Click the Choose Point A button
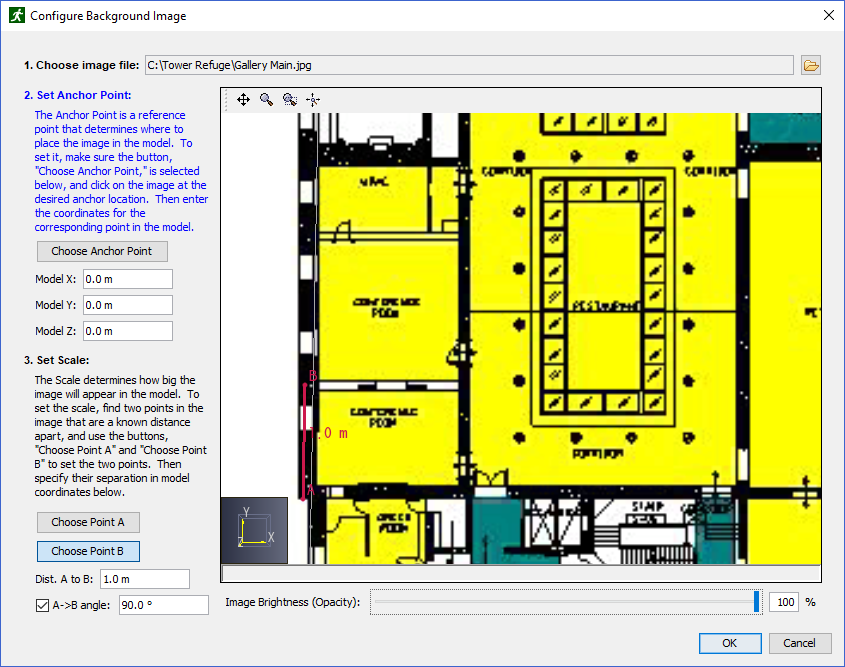The image size is (845, 667). (88, 522)
